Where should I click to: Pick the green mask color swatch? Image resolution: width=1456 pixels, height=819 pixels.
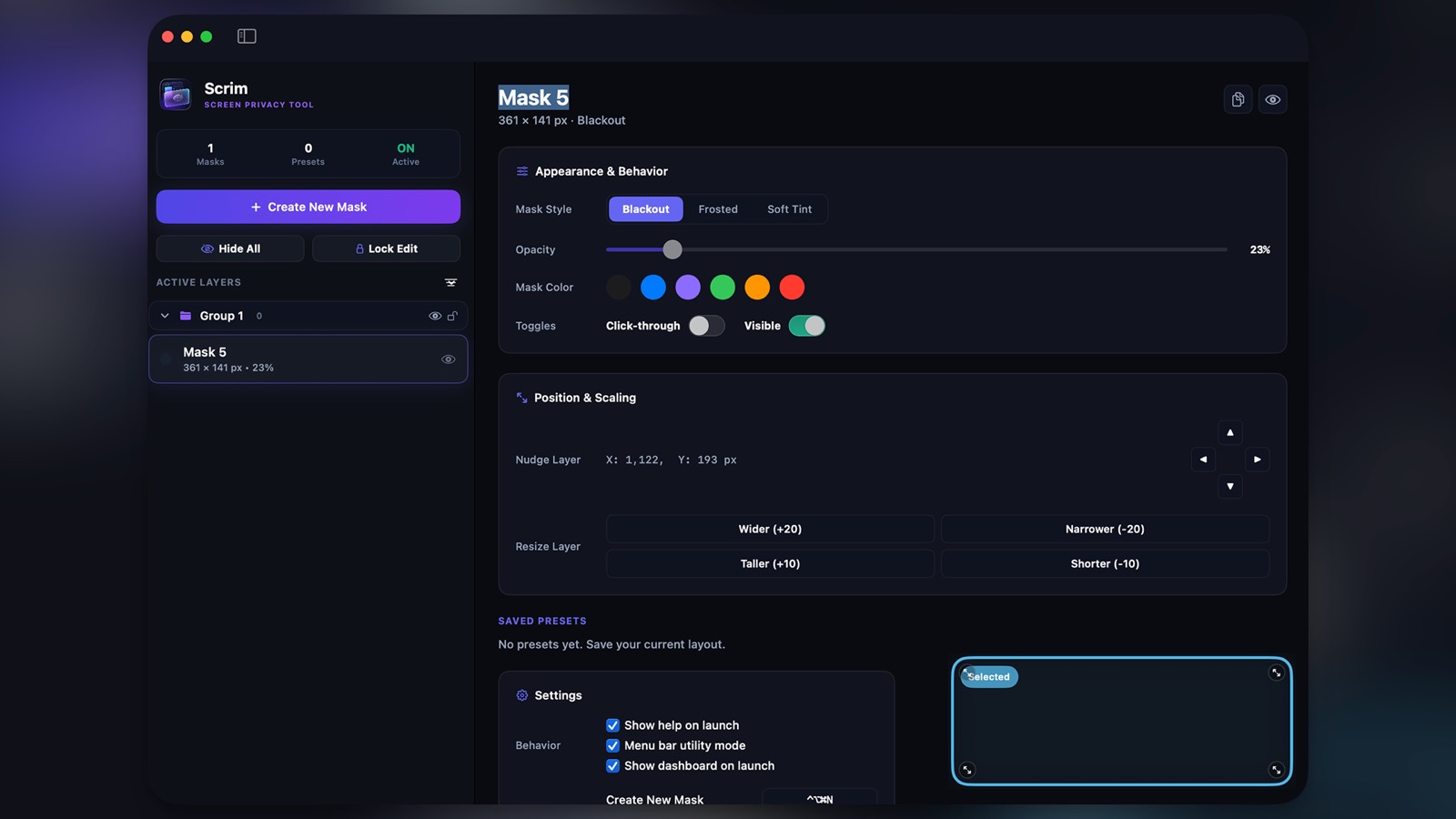click(723, 288)
